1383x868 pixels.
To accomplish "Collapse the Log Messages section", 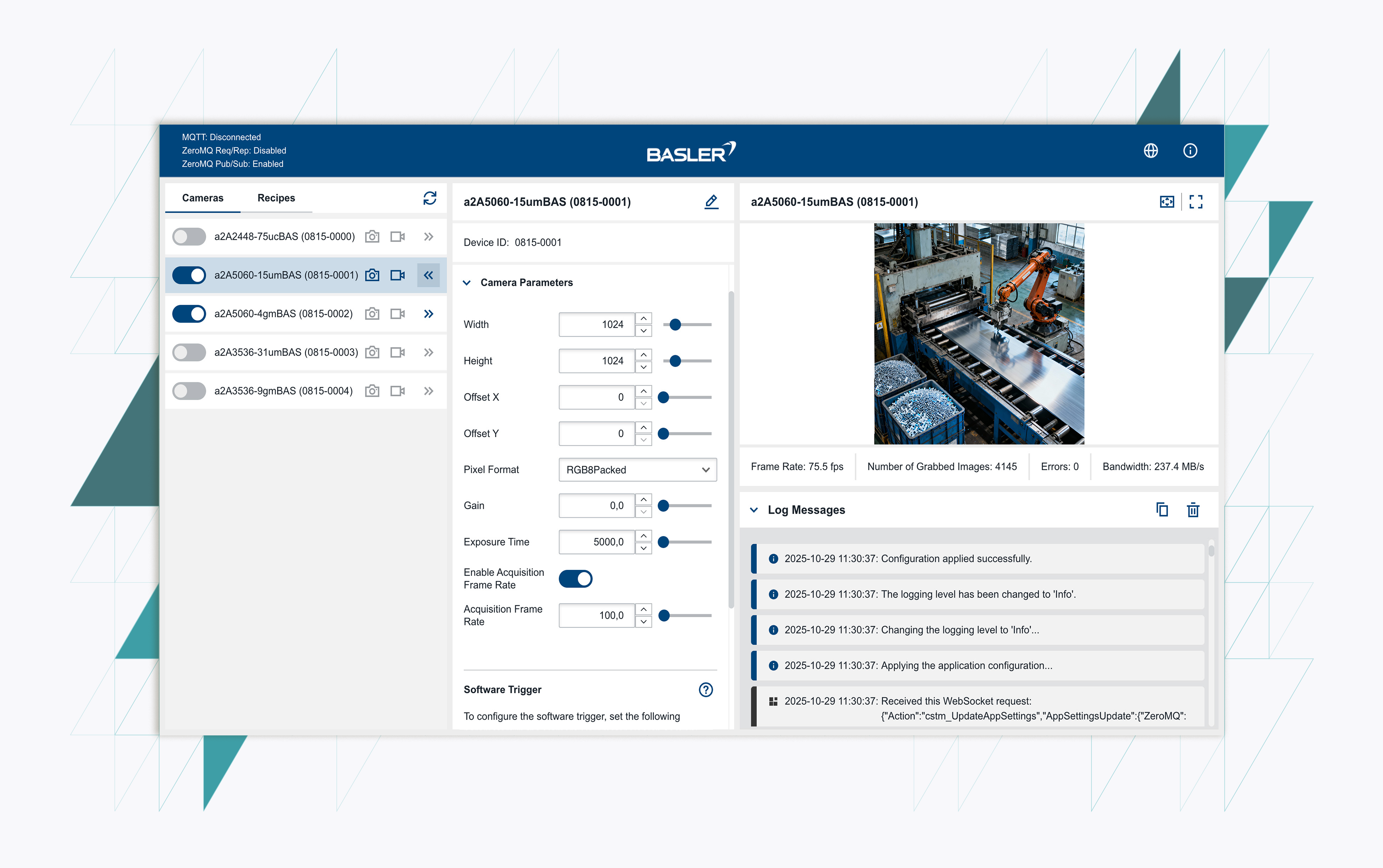I will [754, 510].
